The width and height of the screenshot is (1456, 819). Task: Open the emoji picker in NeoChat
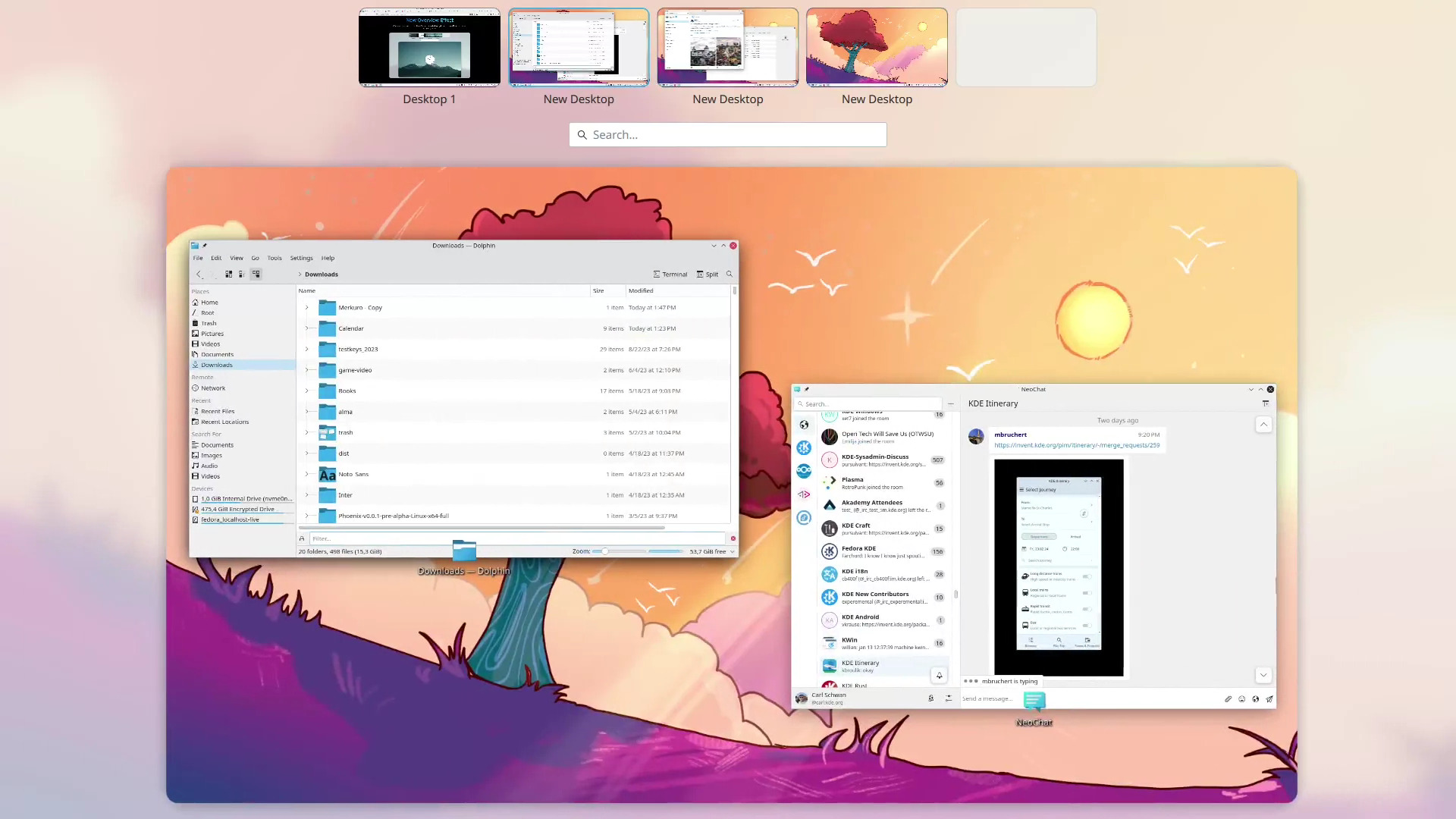1241,699
